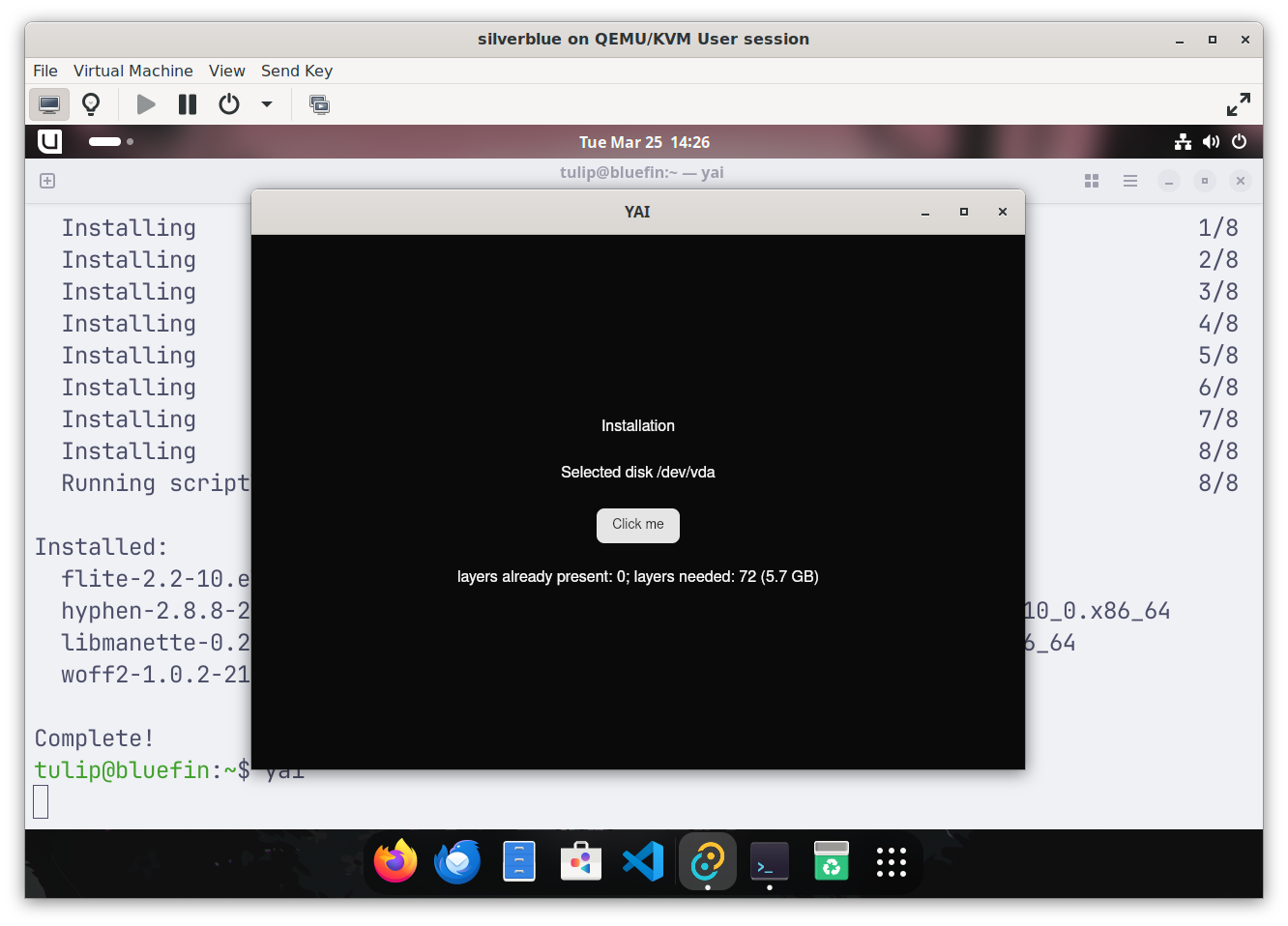Close the silverblue QEMU/KVM window
The image size is (1288, 926).
(x=1245, y=40)
